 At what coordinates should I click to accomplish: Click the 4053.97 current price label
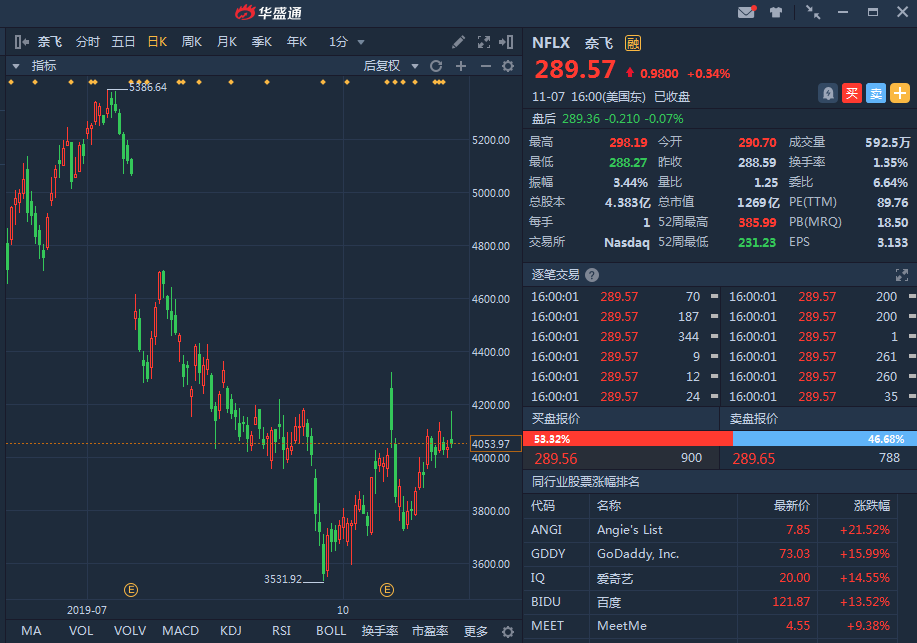tap(495, 443)
